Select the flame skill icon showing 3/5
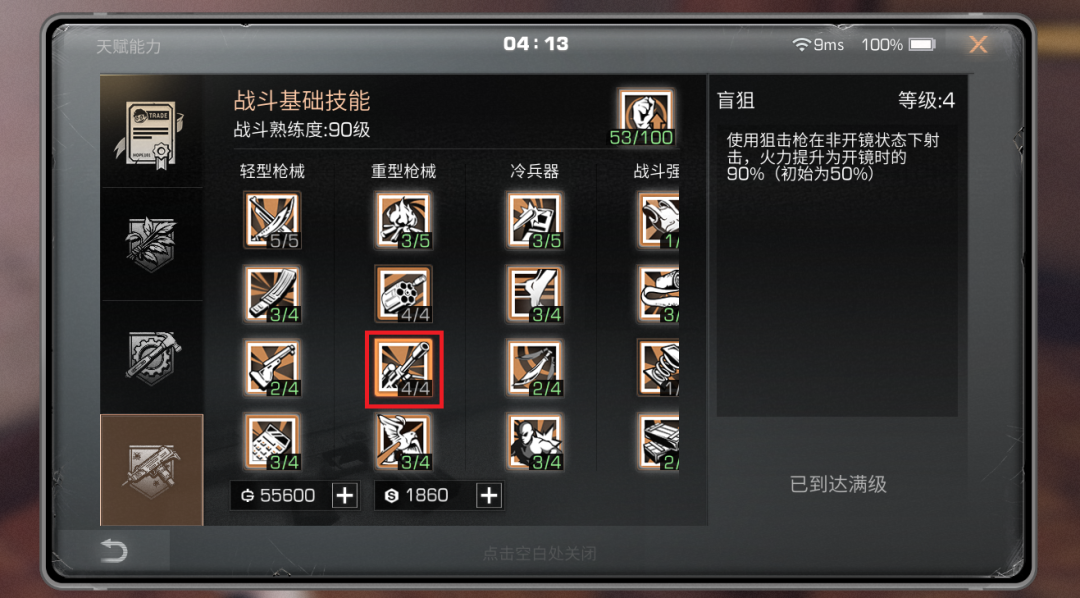Image resolution: width=1080 pixels, height=598 pixels. [x=404, y=220]
